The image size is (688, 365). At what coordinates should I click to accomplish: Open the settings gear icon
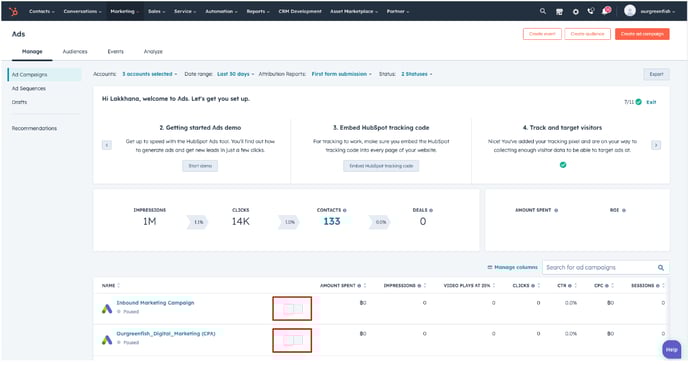coord(575,12)
